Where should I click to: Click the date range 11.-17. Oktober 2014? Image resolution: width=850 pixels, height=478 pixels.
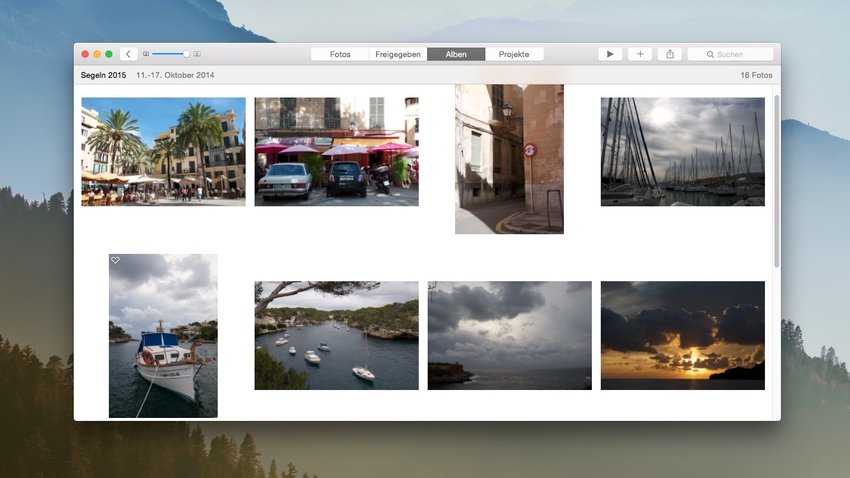click(x=175, y=75)
